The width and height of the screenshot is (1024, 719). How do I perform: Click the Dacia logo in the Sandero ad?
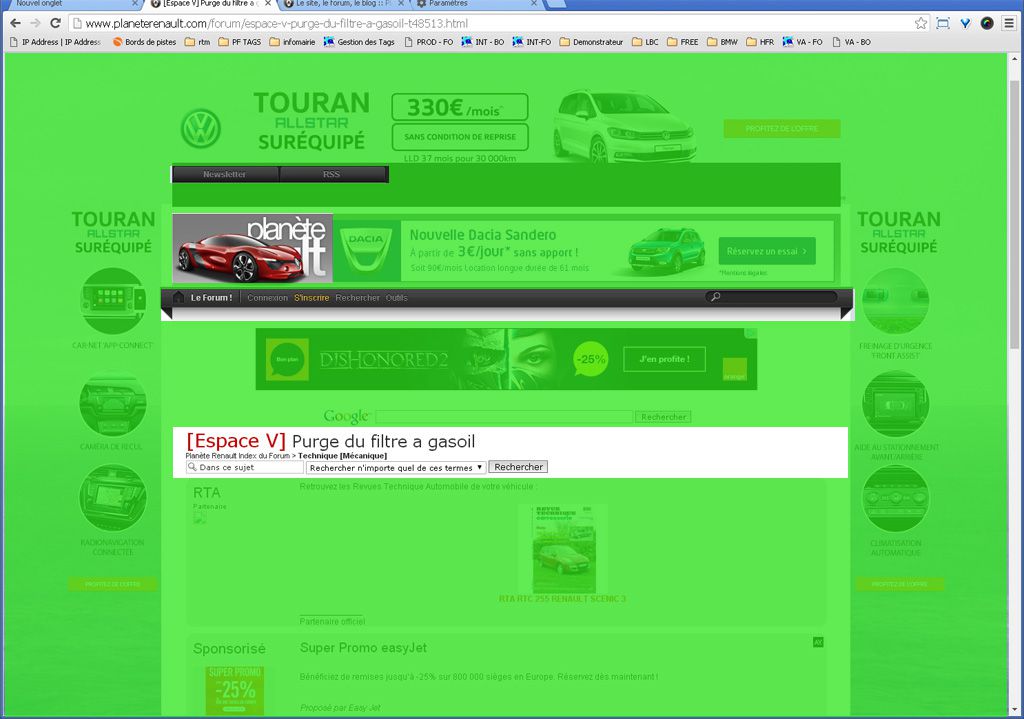tap(366, 251)
